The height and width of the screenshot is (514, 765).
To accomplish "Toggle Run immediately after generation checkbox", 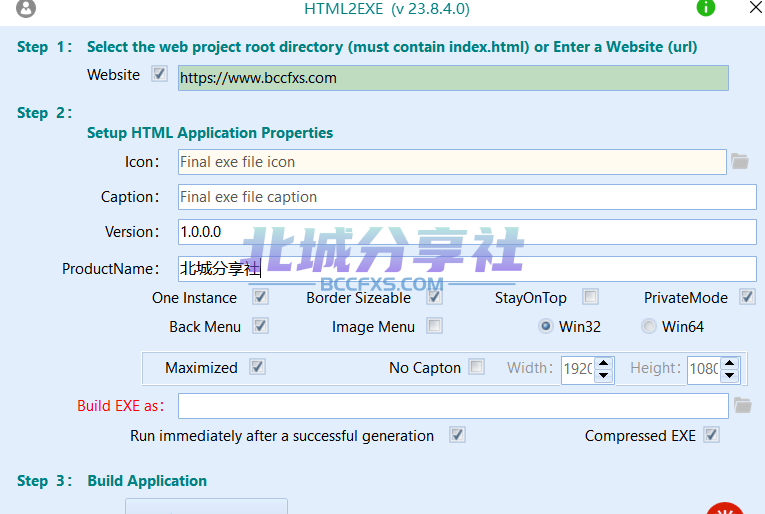I will tap(457, 435).
